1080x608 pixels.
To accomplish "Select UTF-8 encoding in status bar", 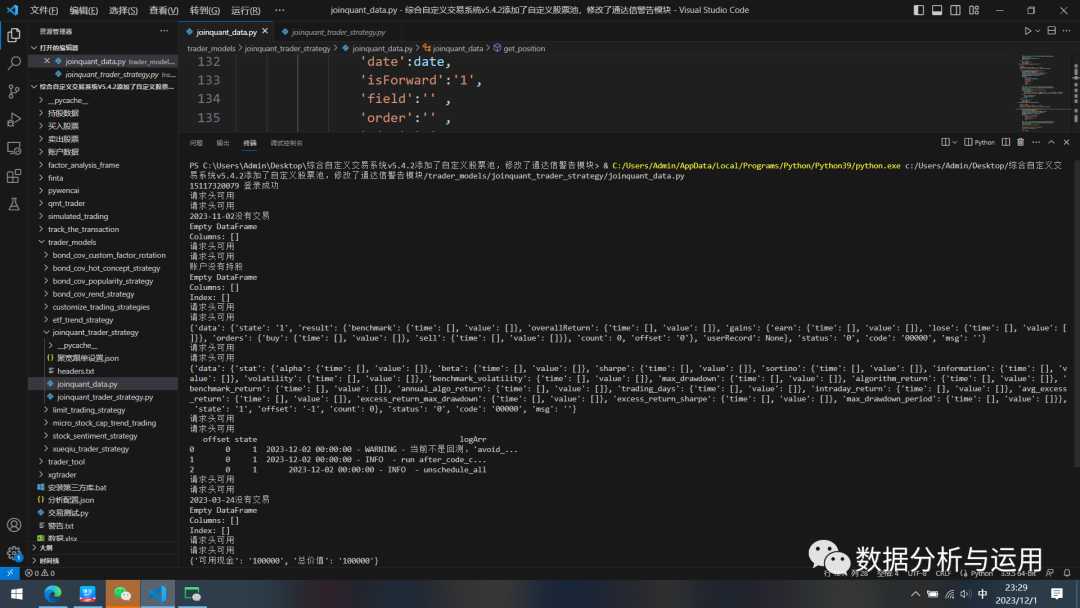I will pyautogui.click(x=917, y=573).
